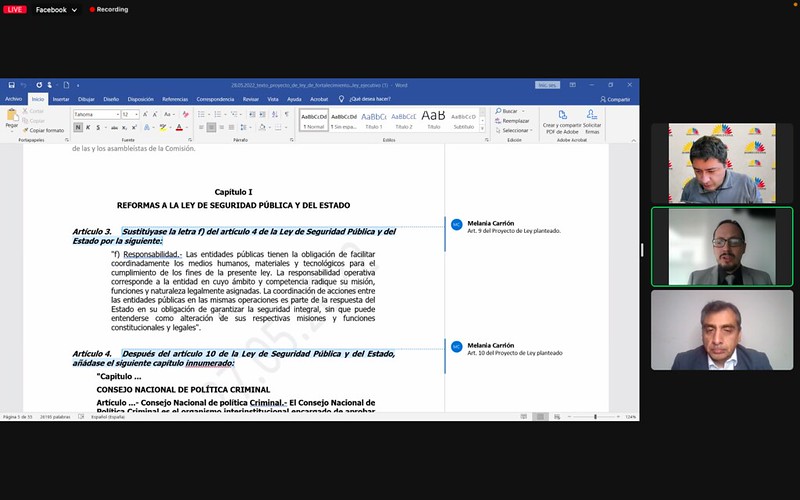Switch to the Diseño tab

pos(111,99)
